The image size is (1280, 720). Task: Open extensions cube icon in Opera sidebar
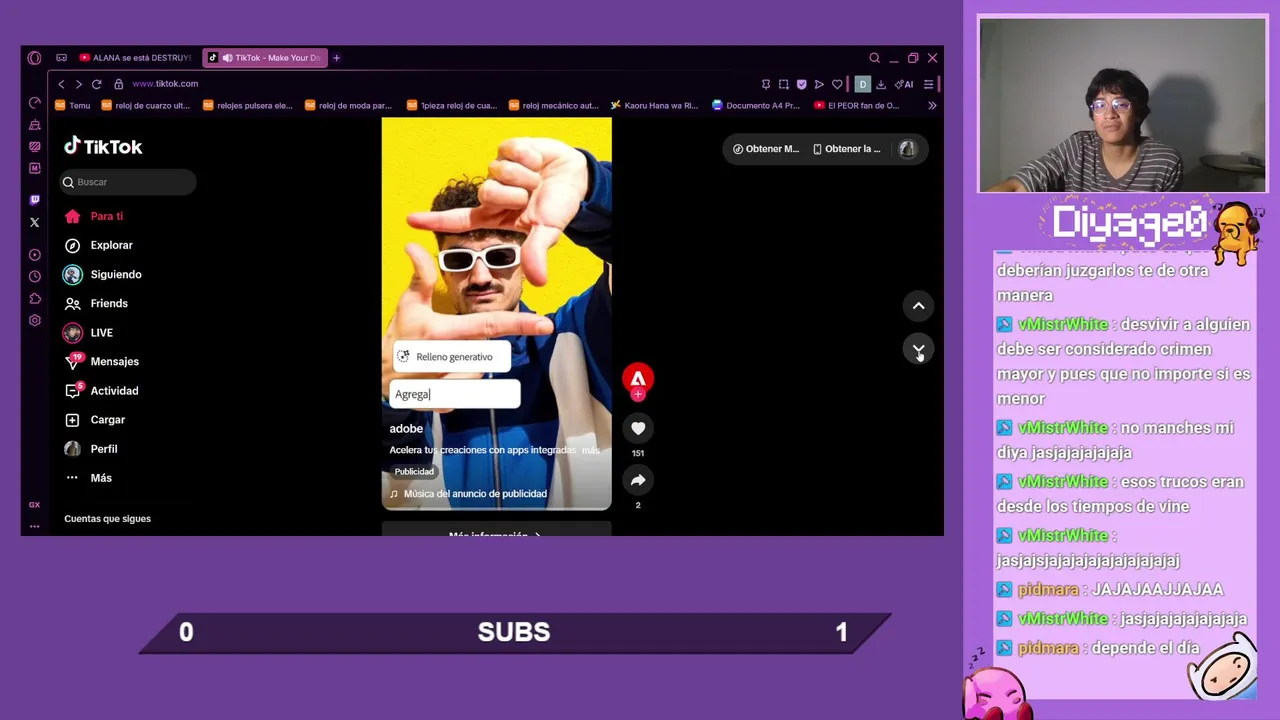[x=35, y=299]
